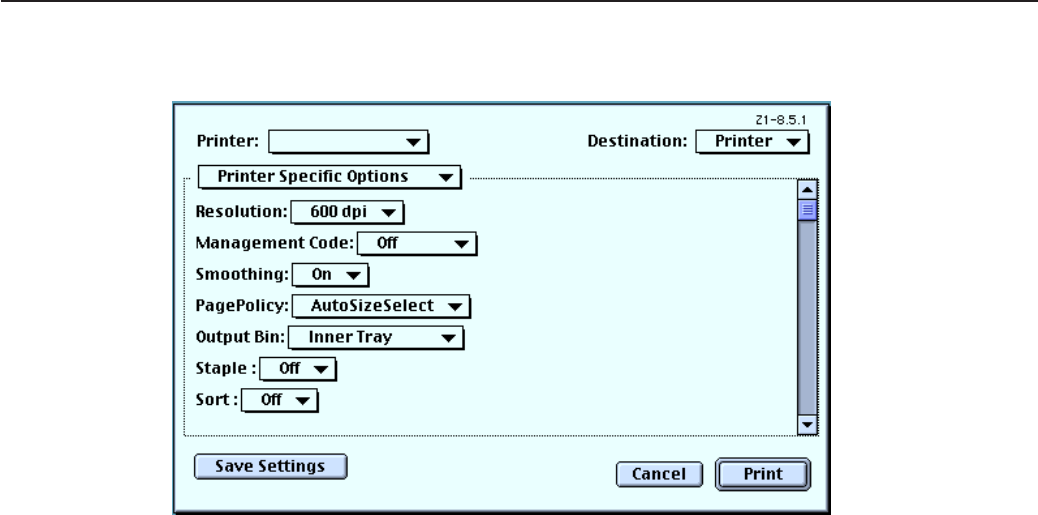Click the scroll down arrow
The width and height of the screenshot is (1038, 515).
point(806,425)
